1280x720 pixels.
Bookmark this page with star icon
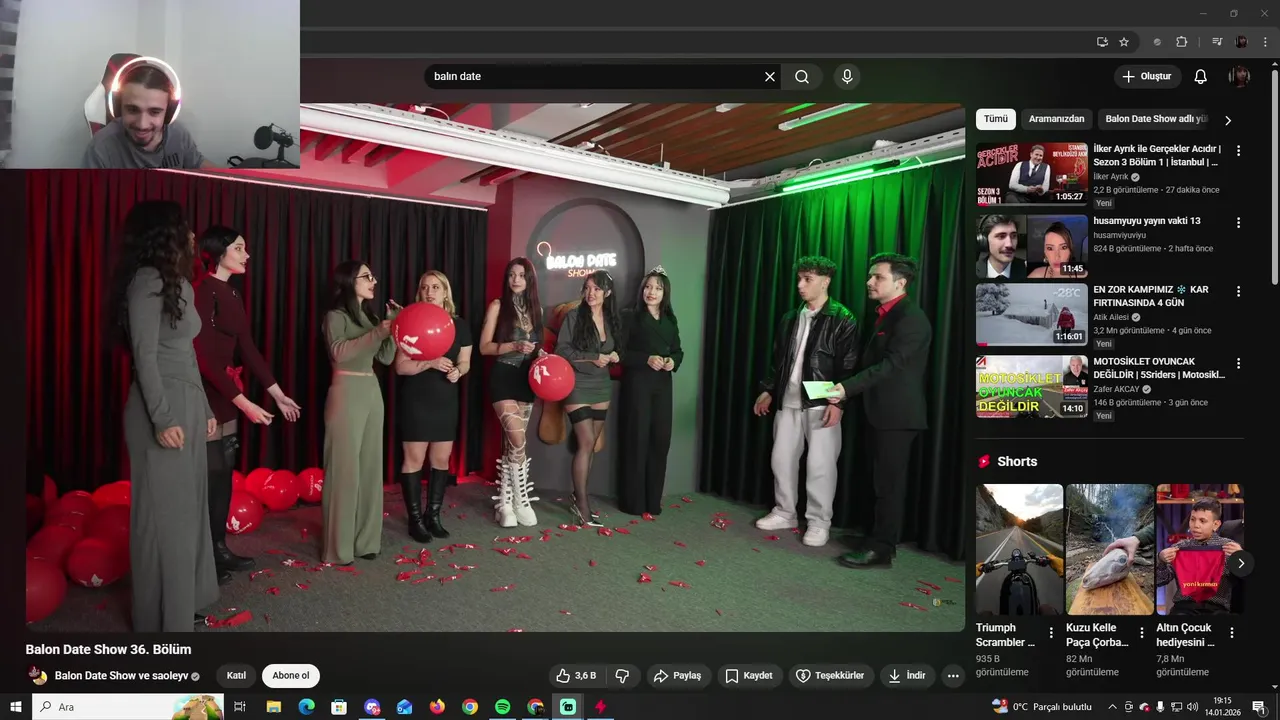(x=1124, y=42)
